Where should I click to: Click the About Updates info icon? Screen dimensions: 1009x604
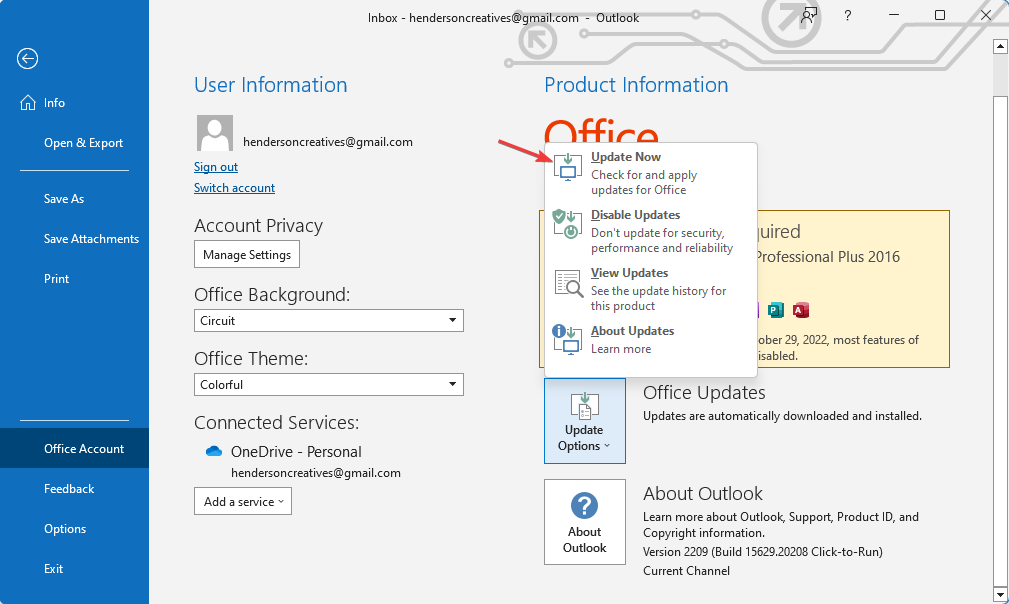click(x=566, y=339)
